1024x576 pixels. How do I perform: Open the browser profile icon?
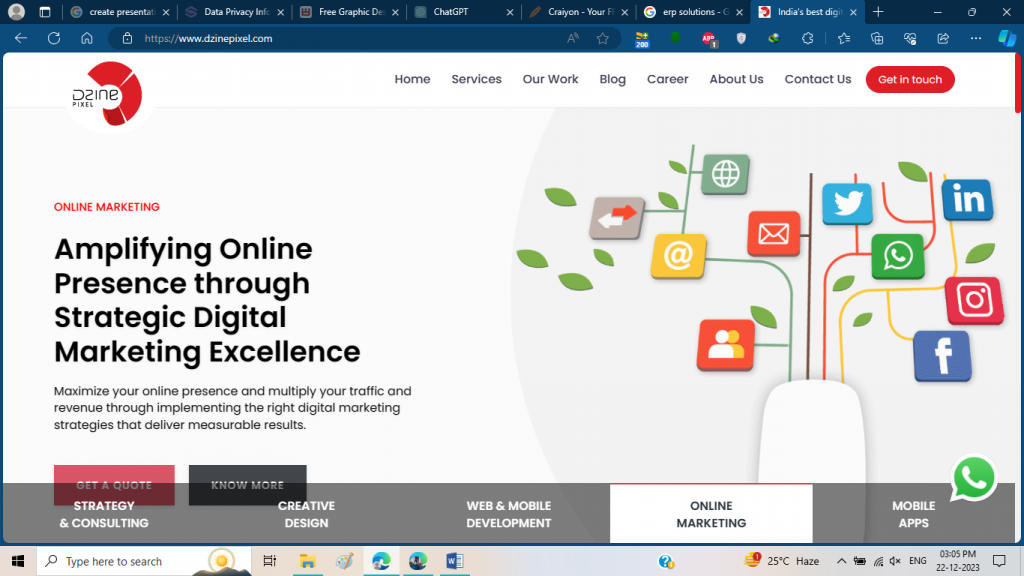pos(16,12)
